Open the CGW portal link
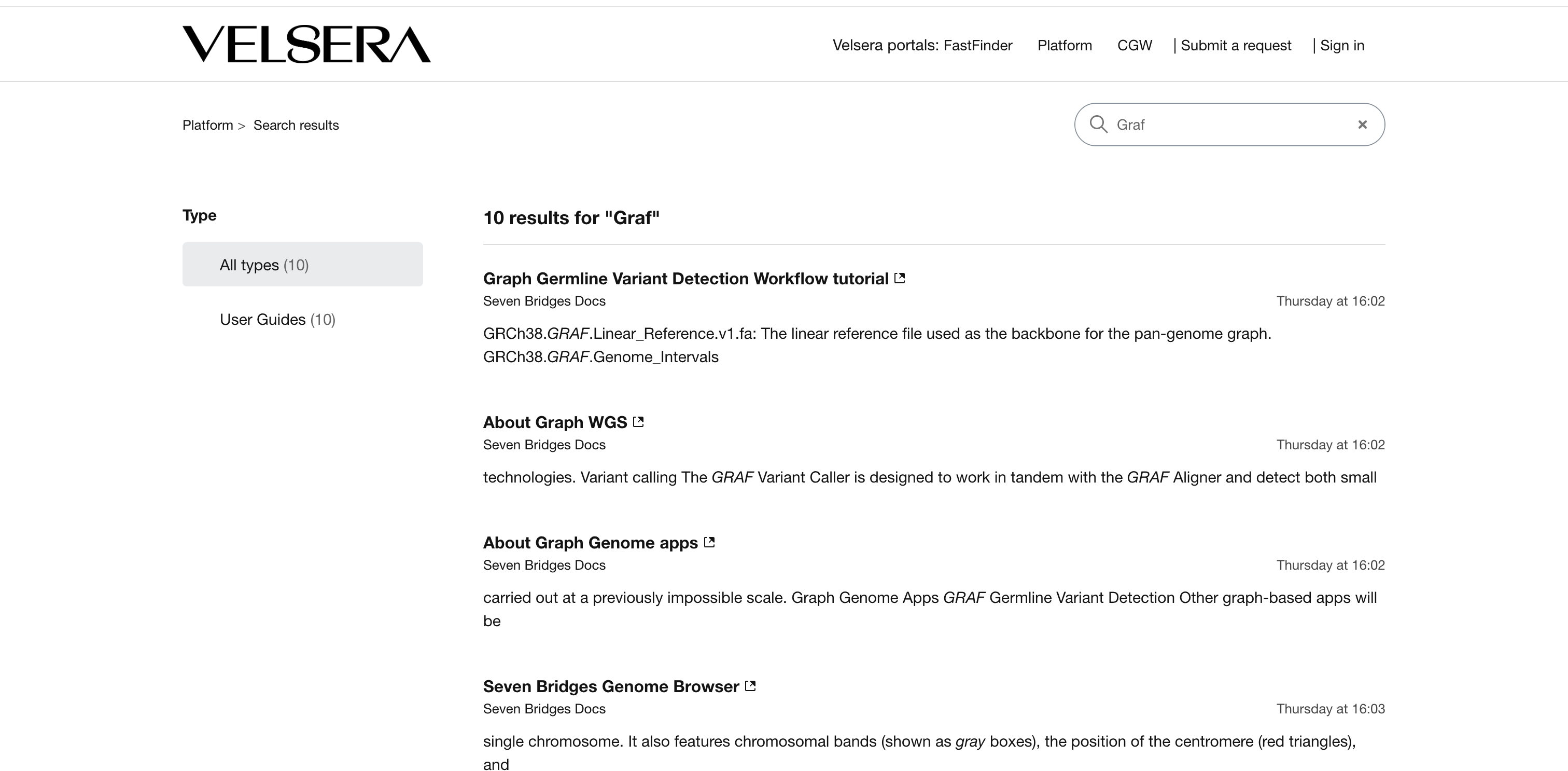This screenshot has width=1568, height=771. click(x=1135, y=46)
